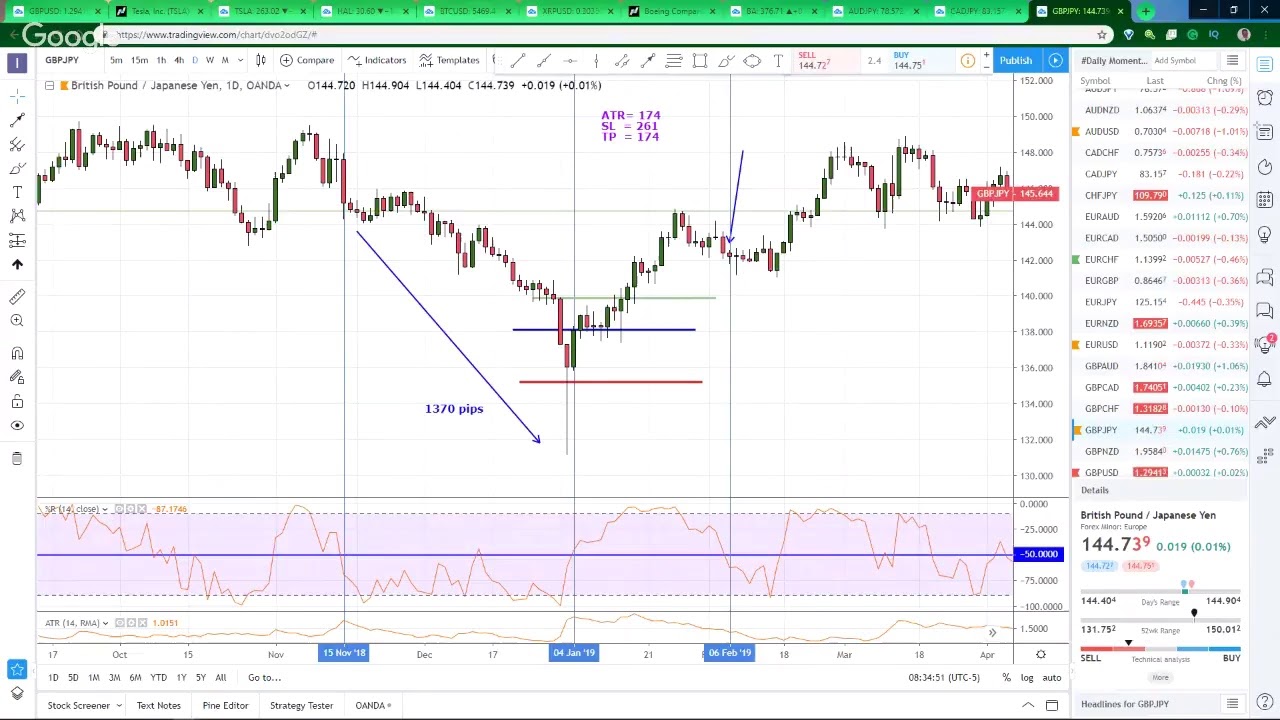Click the Publish button
This screenshot has height=720, width=1280.
click(1015, 60)
